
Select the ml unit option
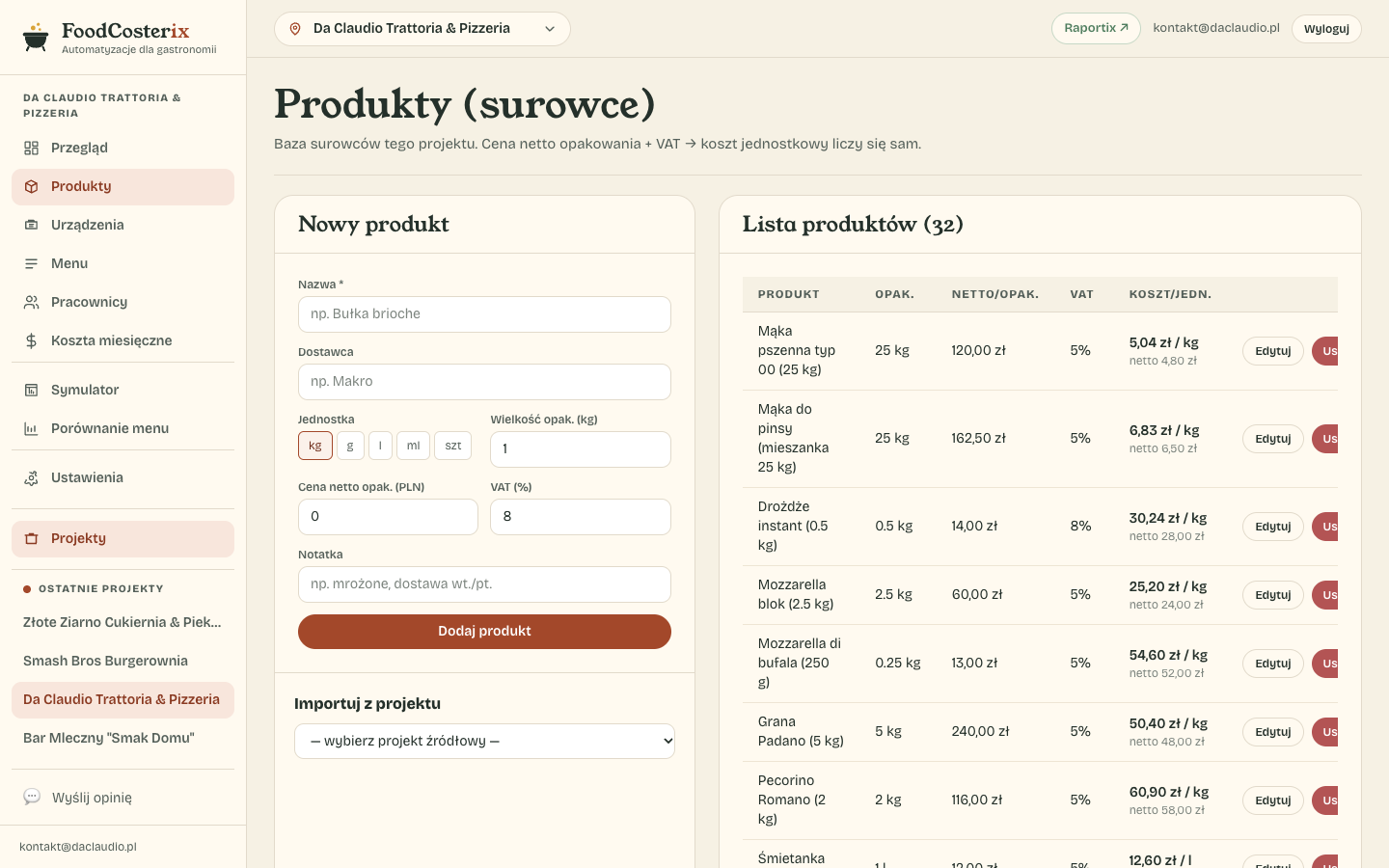pyautogui.click(x=413, y=446)
